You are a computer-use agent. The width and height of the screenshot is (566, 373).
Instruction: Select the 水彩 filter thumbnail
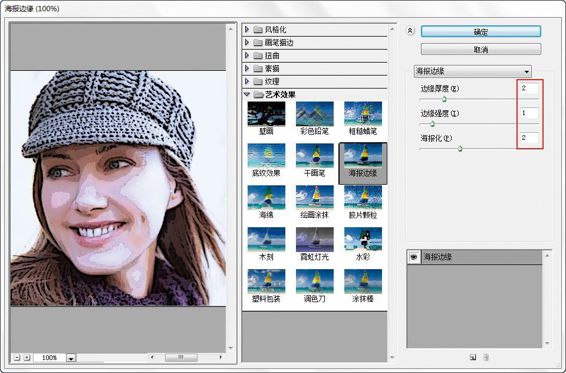pos(363,244)
